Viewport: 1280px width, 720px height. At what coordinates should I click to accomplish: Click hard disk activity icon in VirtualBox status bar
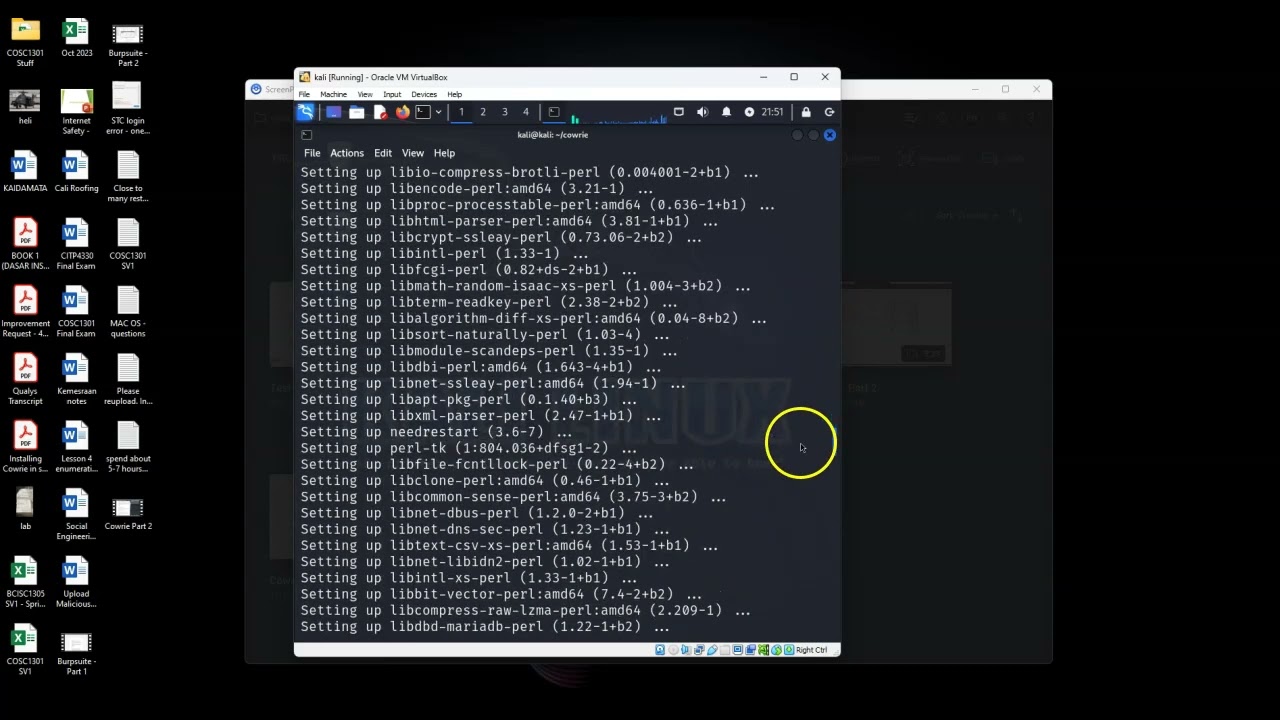pyautogui.click(x=660, y=650)
